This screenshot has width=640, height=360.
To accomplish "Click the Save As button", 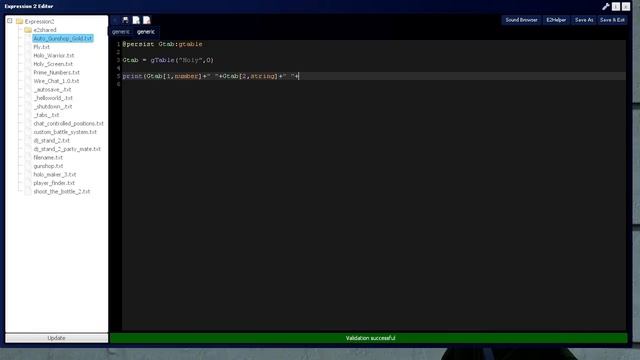I will 584,20.
